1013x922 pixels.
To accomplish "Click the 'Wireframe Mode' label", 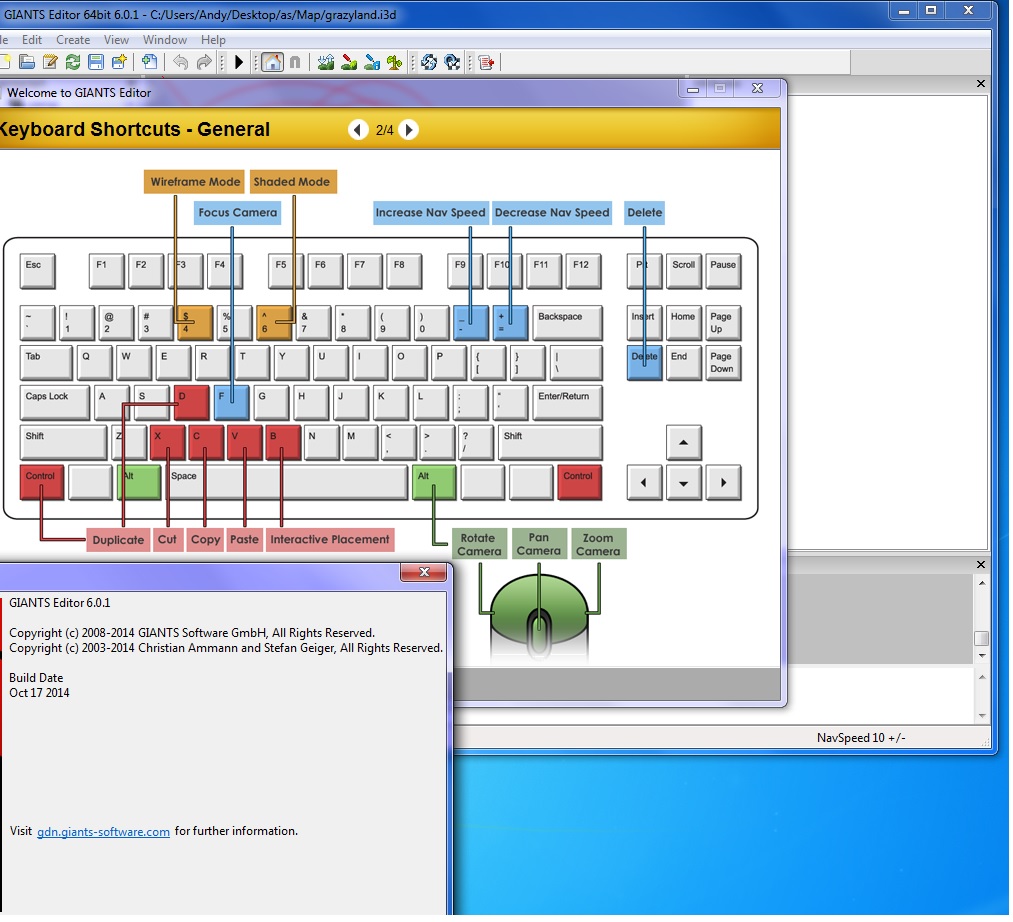I will coord(194,182).
